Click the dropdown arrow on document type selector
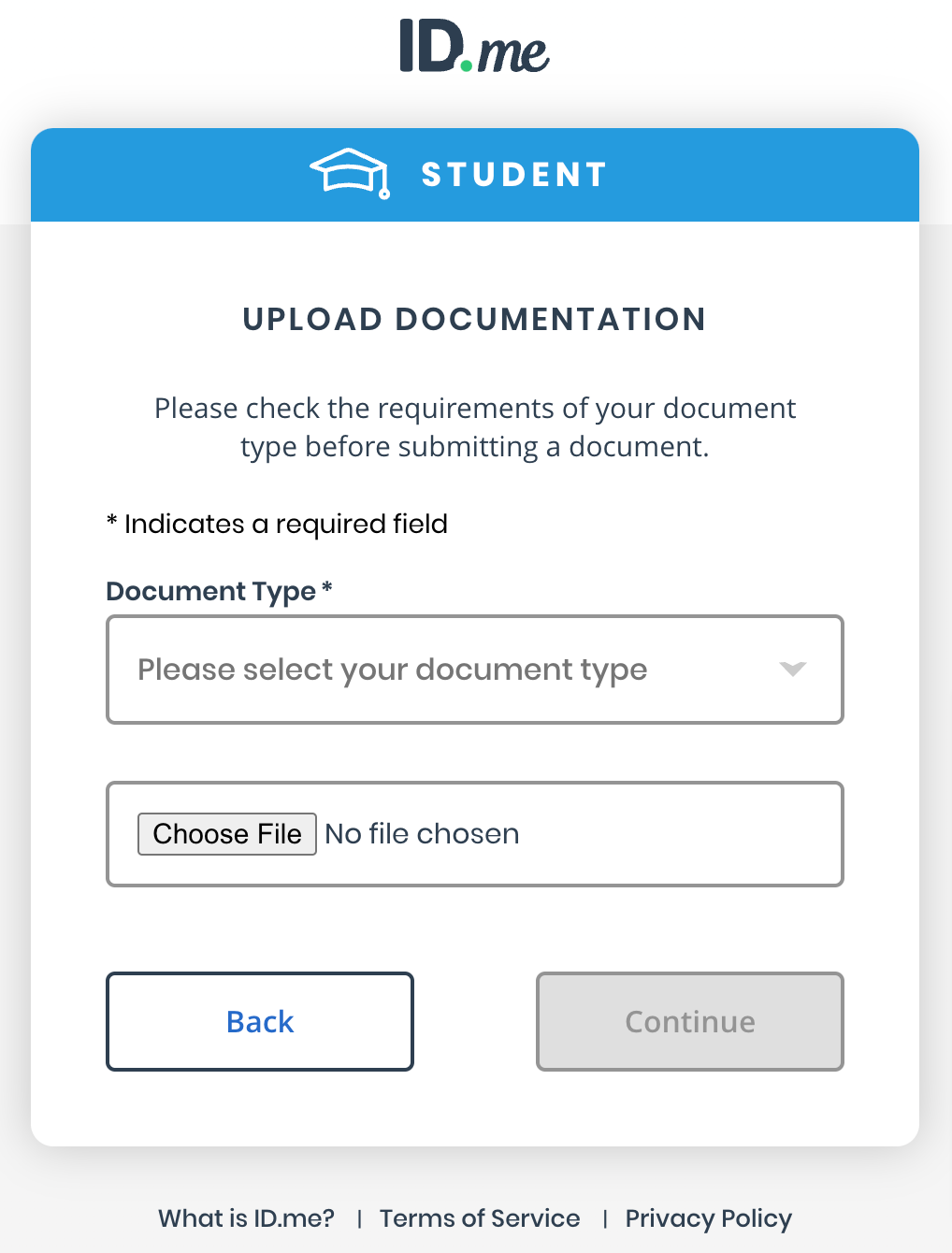 coord(792,670)
